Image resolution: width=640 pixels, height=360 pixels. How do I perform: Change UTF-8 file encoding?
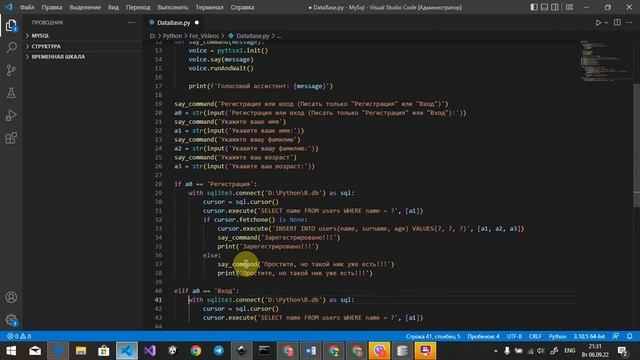pyautogui.click(x=514, y=336)
